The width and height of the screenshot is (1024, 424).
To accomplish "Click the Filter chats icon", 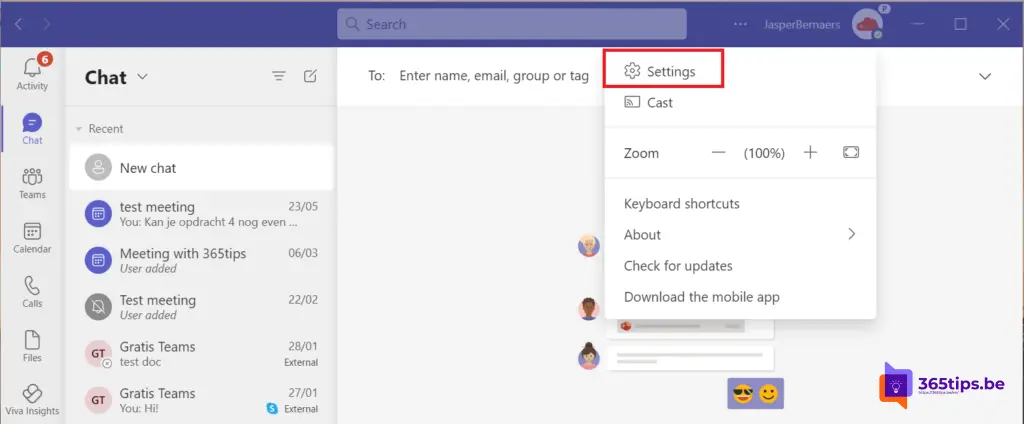I will point(279,76).
